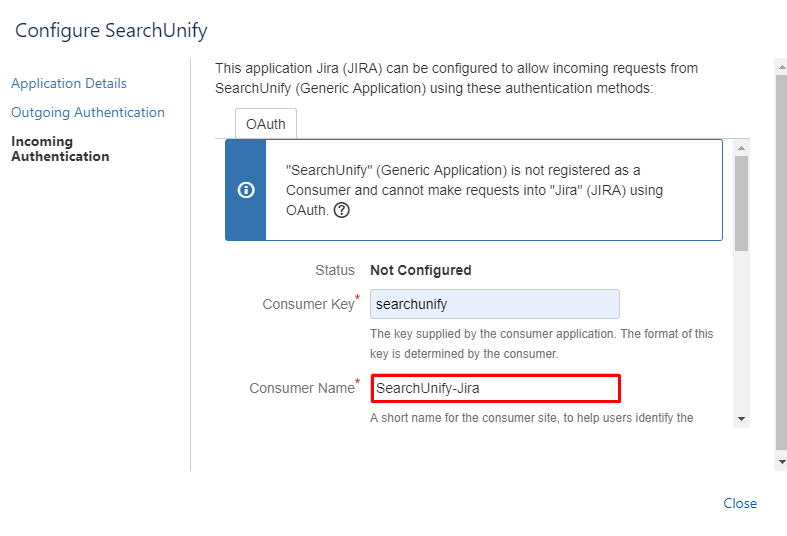
Task: Click into the Consumer Key field
Action: point(494,304)
